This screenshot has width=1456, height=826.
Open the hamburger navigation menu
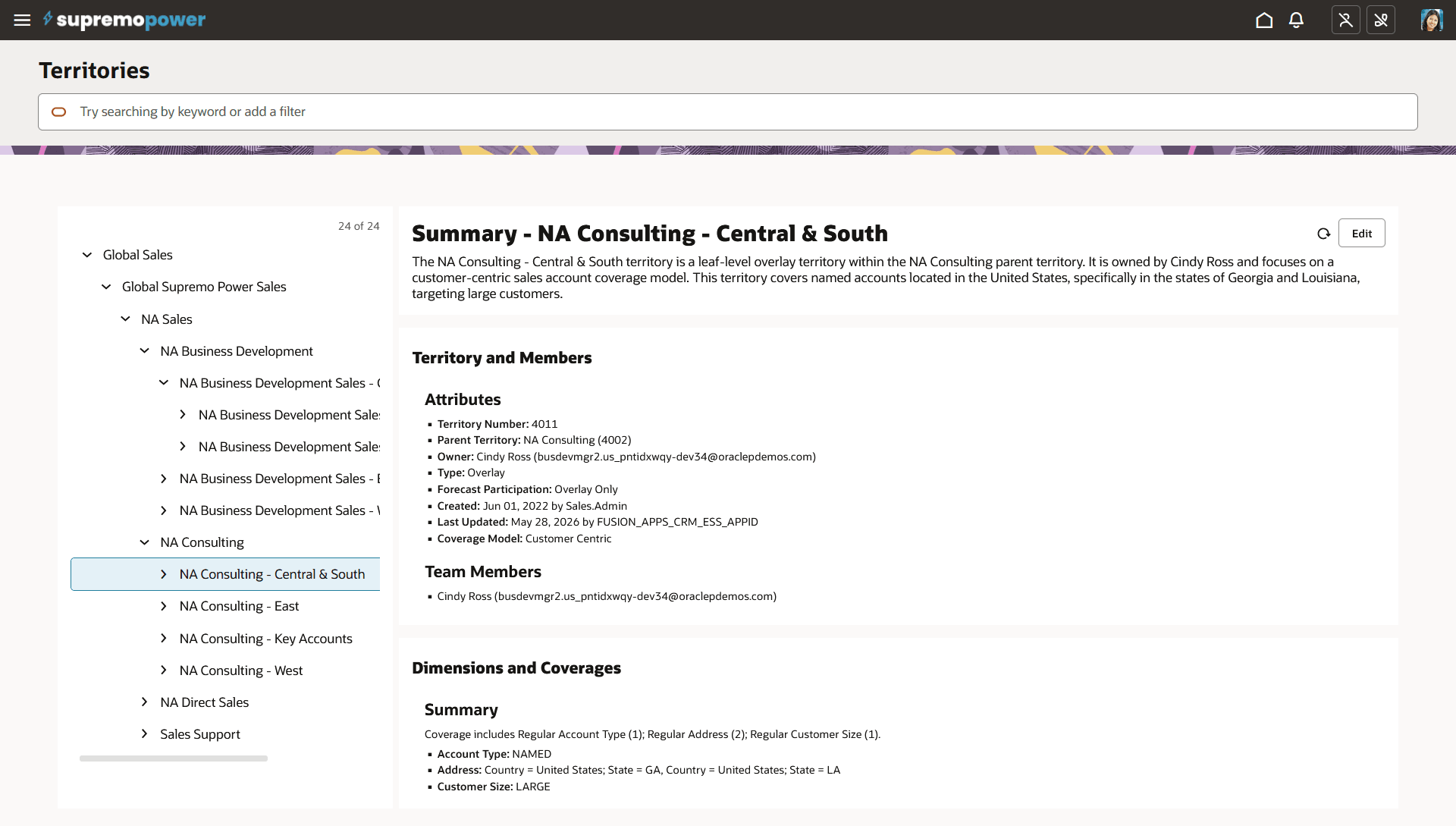click(22, 20)
